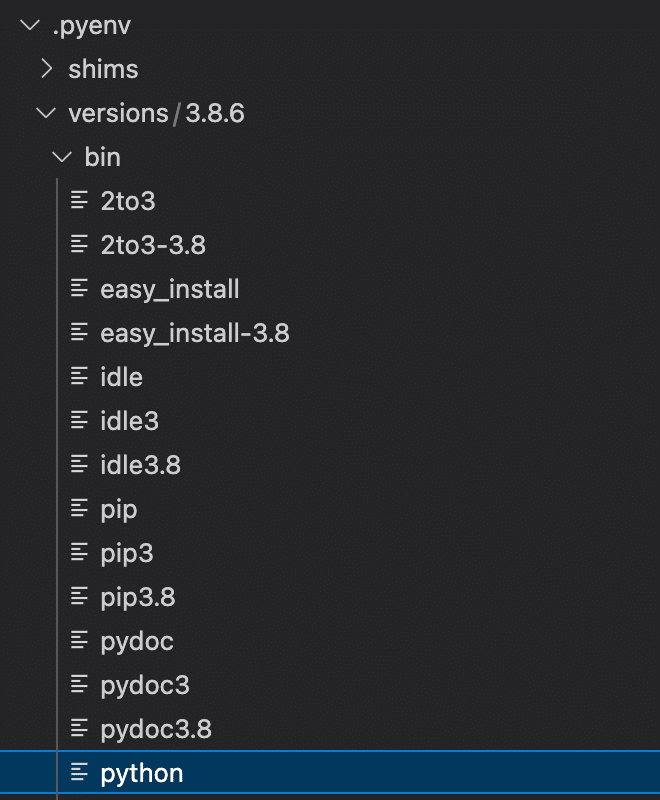Select the python file at the bottom
Viewport: 660px width, 800px height.
click(x=140, y=772)
